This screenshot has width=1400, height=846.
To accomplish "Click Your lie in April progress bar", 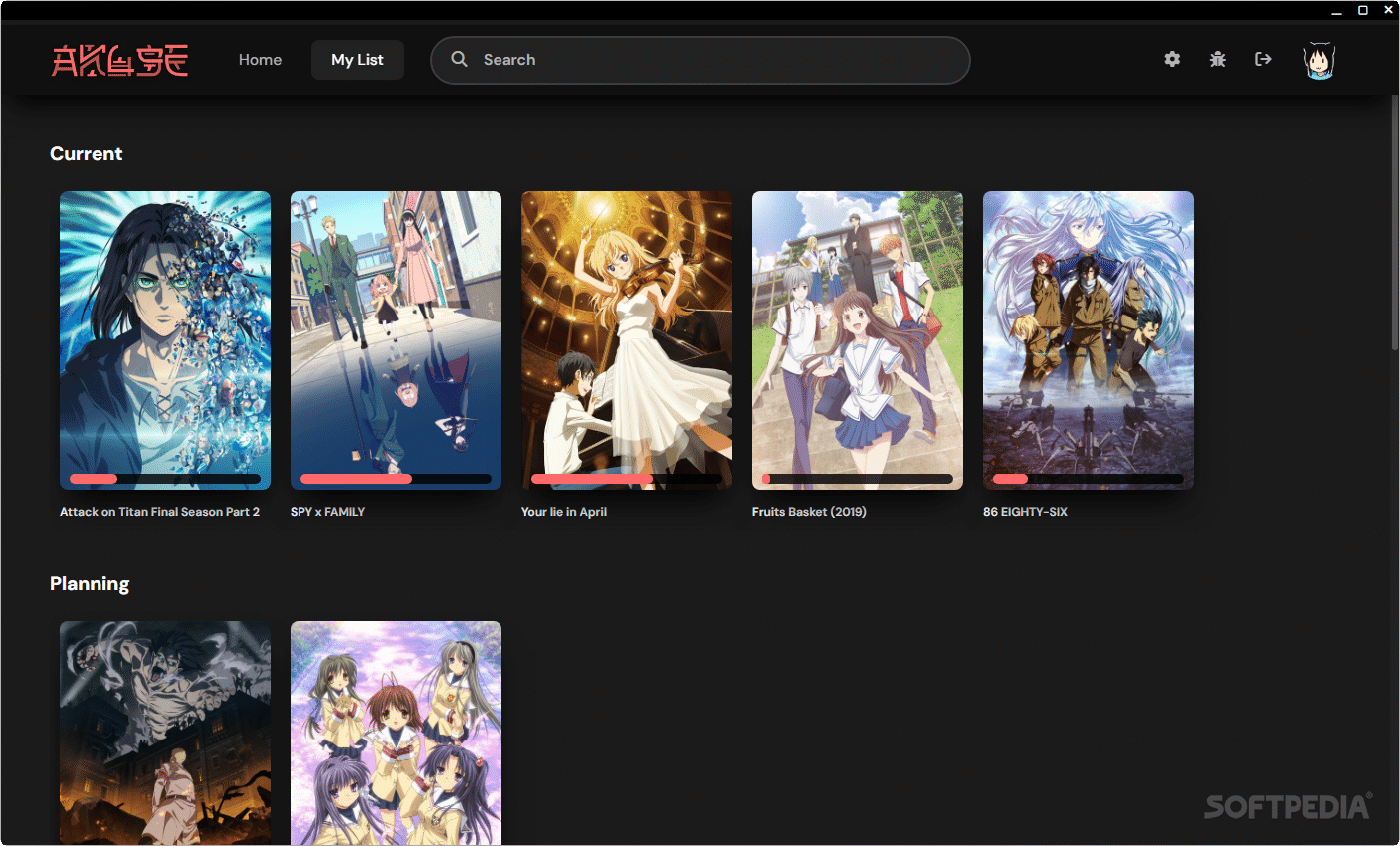I will tap(627, 479).
